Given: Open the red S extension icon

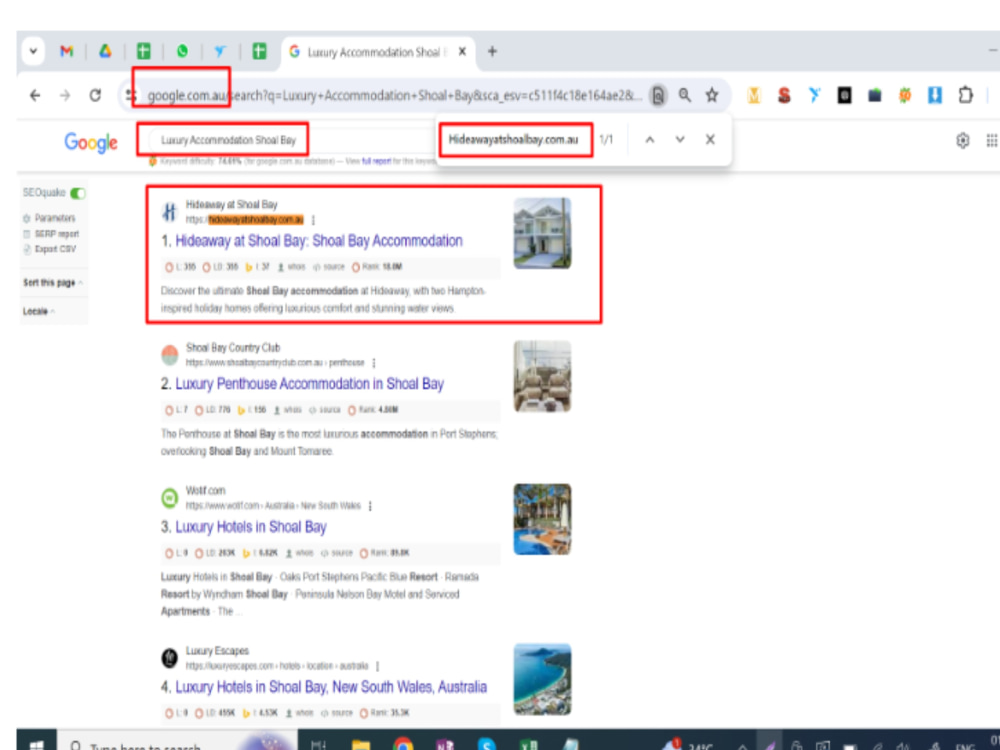Looking at the screenshot, I should [x=784, y=96].
